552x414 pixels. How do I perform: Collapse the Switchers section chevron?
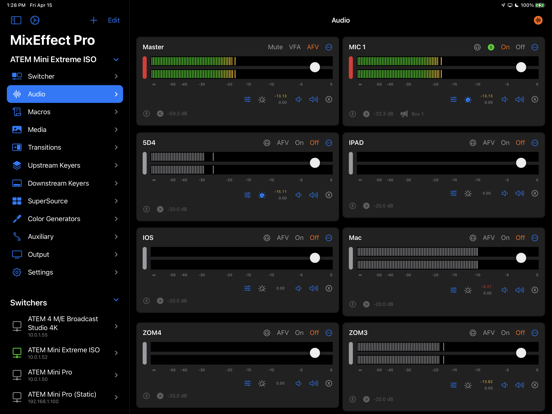(x=116, y=300)
